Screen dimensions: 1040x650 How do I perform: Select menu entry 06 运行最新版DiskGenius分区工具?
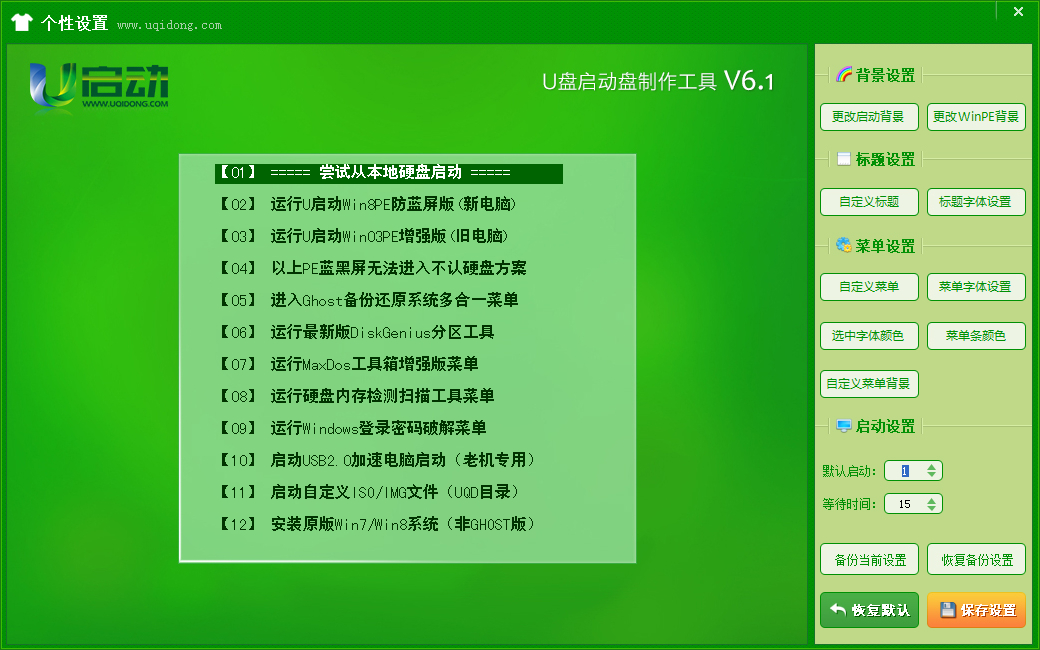356,332
